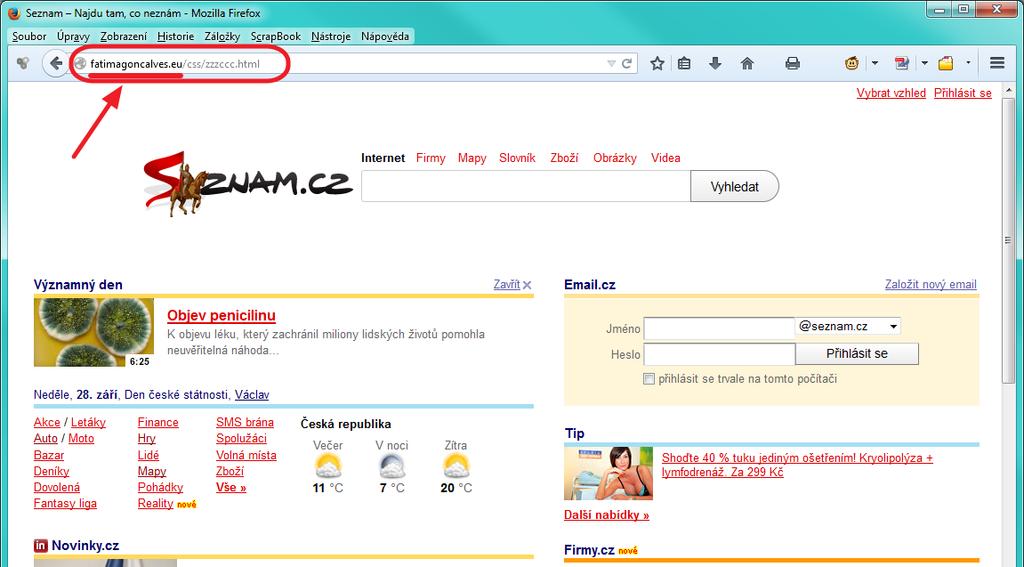This screenshot has width=1024, height=567.
Task: Click the Večer weather icon
Action: [x=328, y=467]
